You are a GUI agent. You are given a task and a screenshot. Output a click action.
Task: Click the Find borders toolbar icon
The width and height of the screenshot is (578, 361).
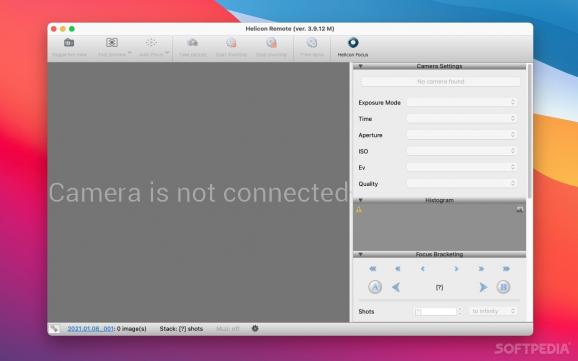coord(112,43)
